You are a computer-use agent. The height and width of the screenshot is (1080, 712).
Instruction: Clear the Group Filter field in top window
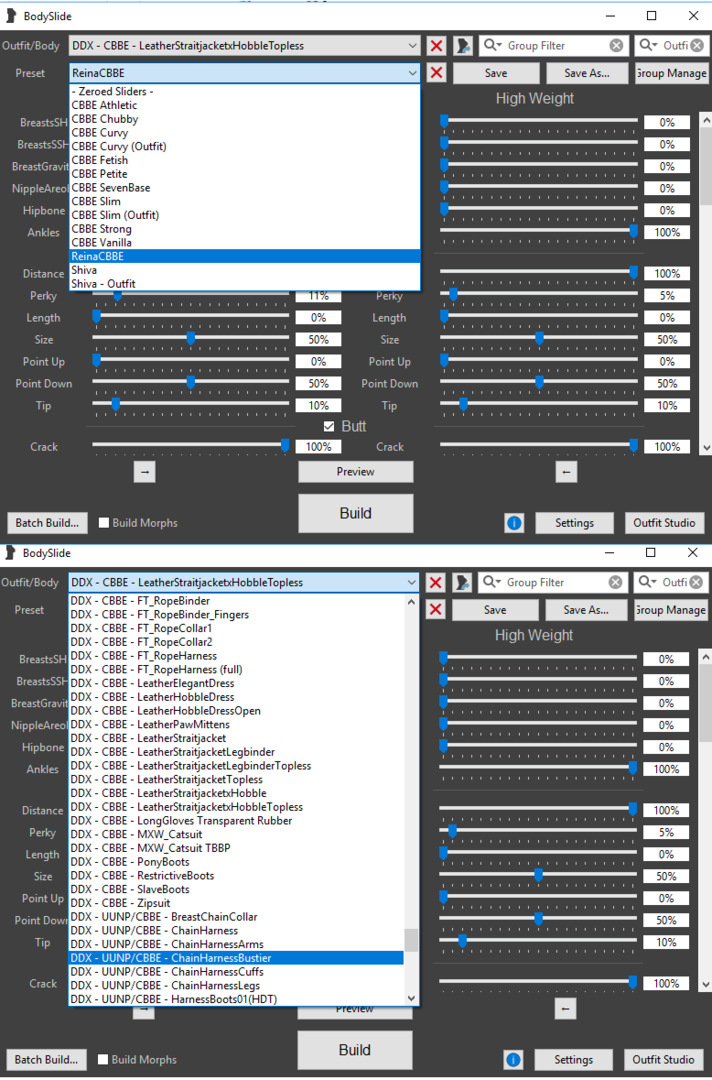616,45
